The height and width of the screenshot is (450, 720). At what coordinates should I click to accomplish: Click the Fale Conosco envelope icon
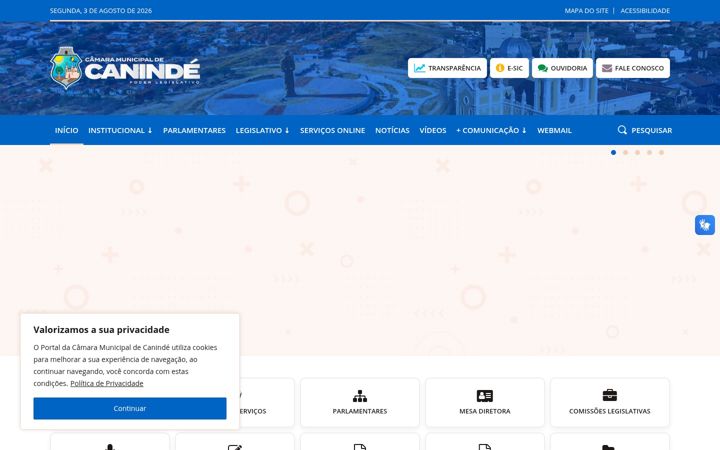pyautogui.click(x=607, y=68)
